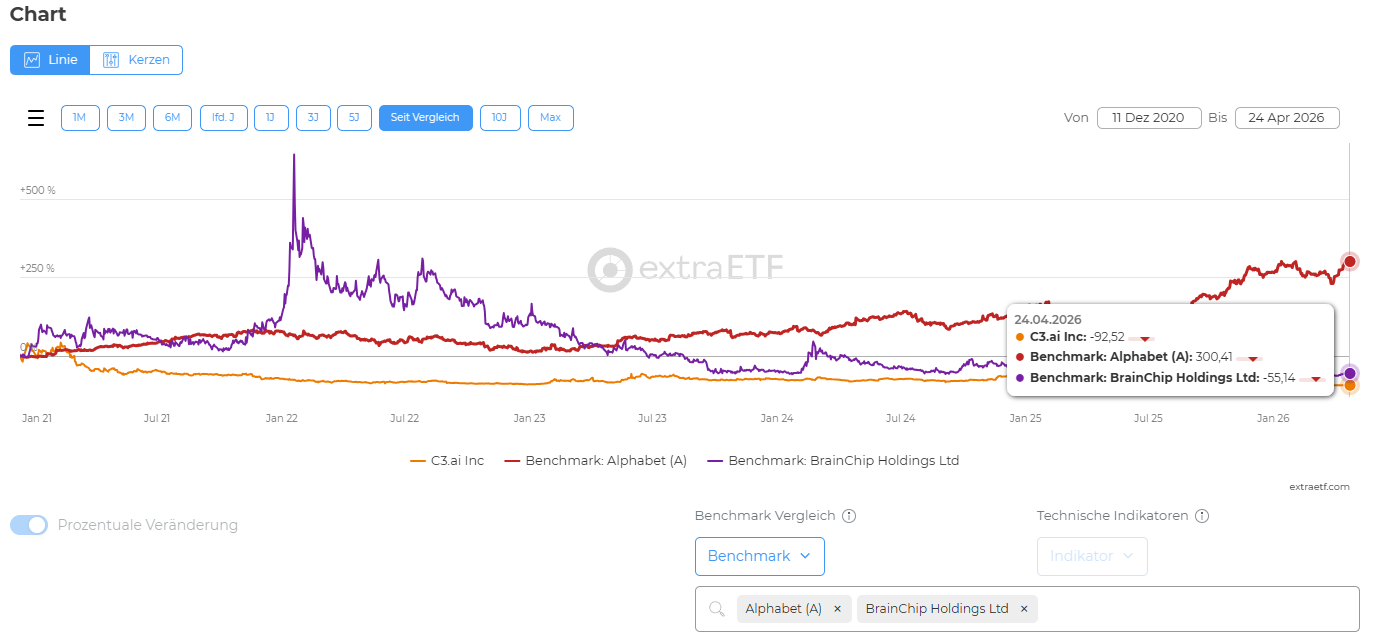Select the 5J time range
The height and width of the screenshot is (644, 1378).
[354, 118]
